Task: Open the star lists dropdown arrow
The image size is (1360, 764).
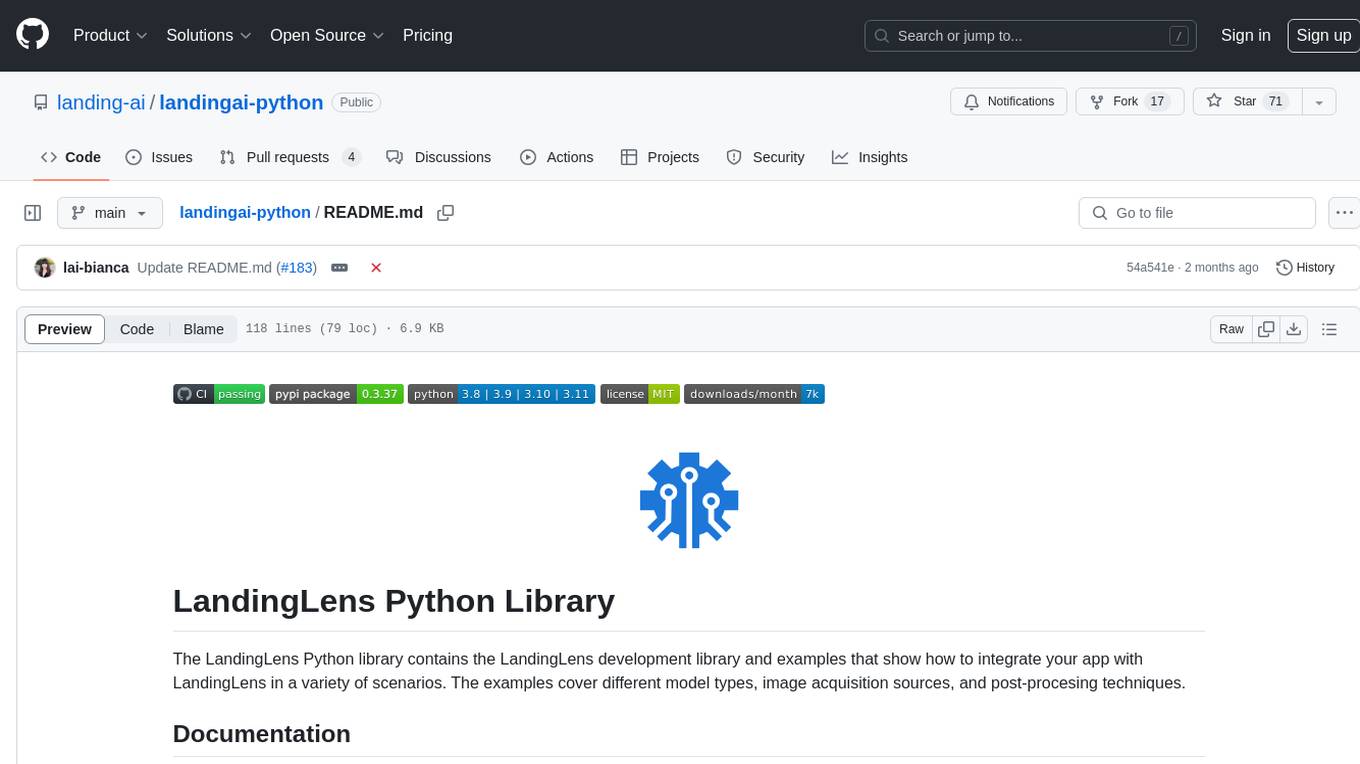Action: click(1319, 102)
